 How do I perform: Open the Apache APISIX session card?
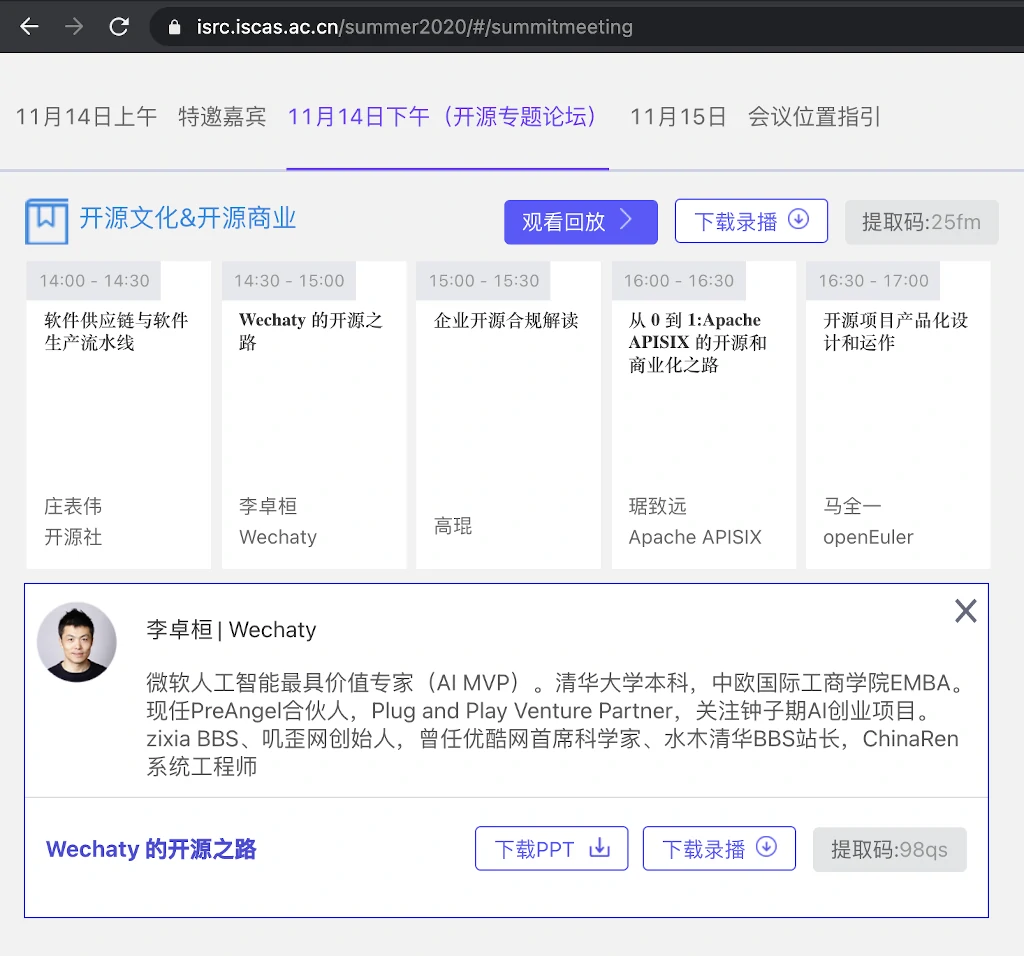[703, 415]
